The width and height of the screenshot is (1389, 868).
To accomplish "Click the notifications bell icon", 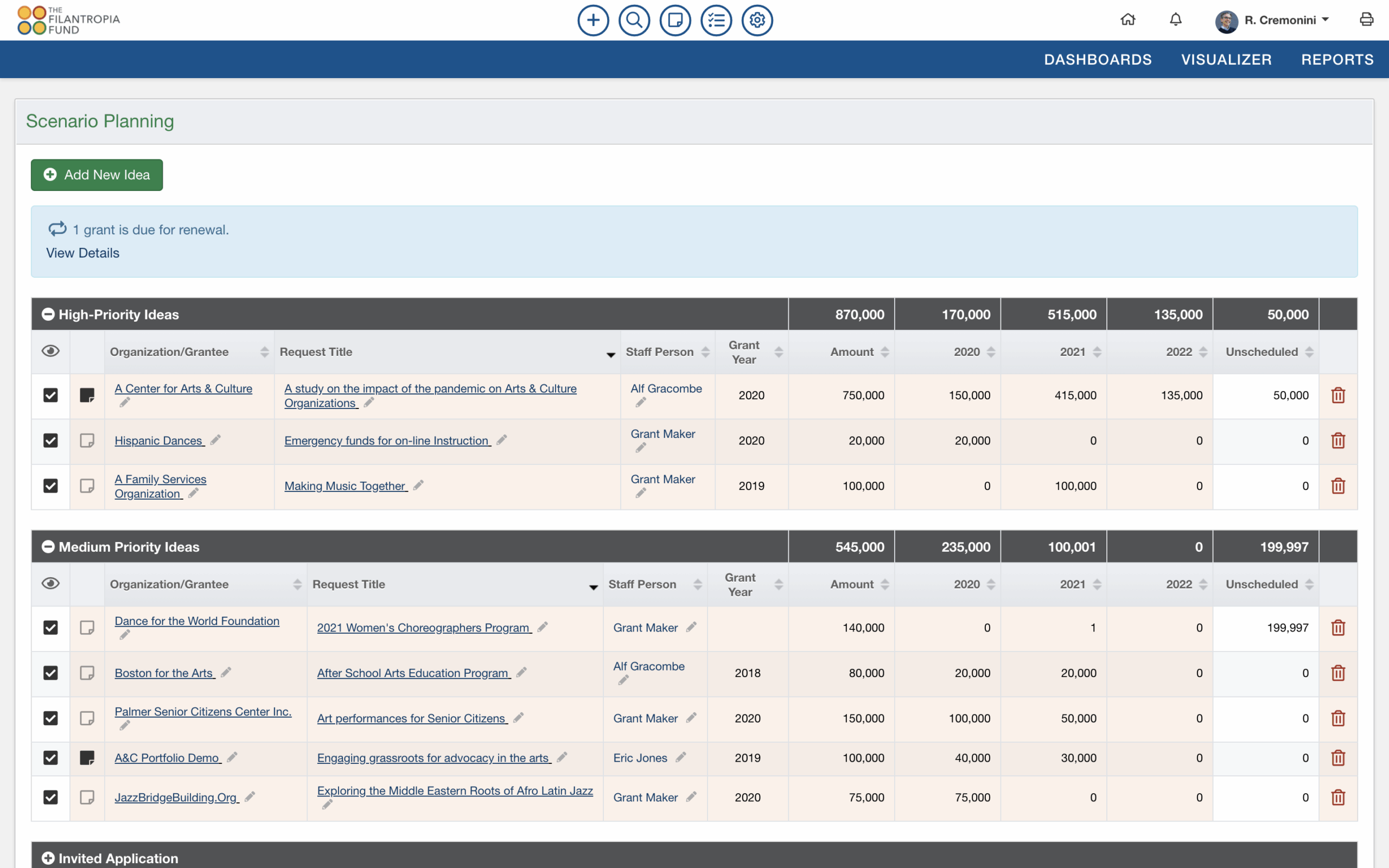I will click(1175, 19).
